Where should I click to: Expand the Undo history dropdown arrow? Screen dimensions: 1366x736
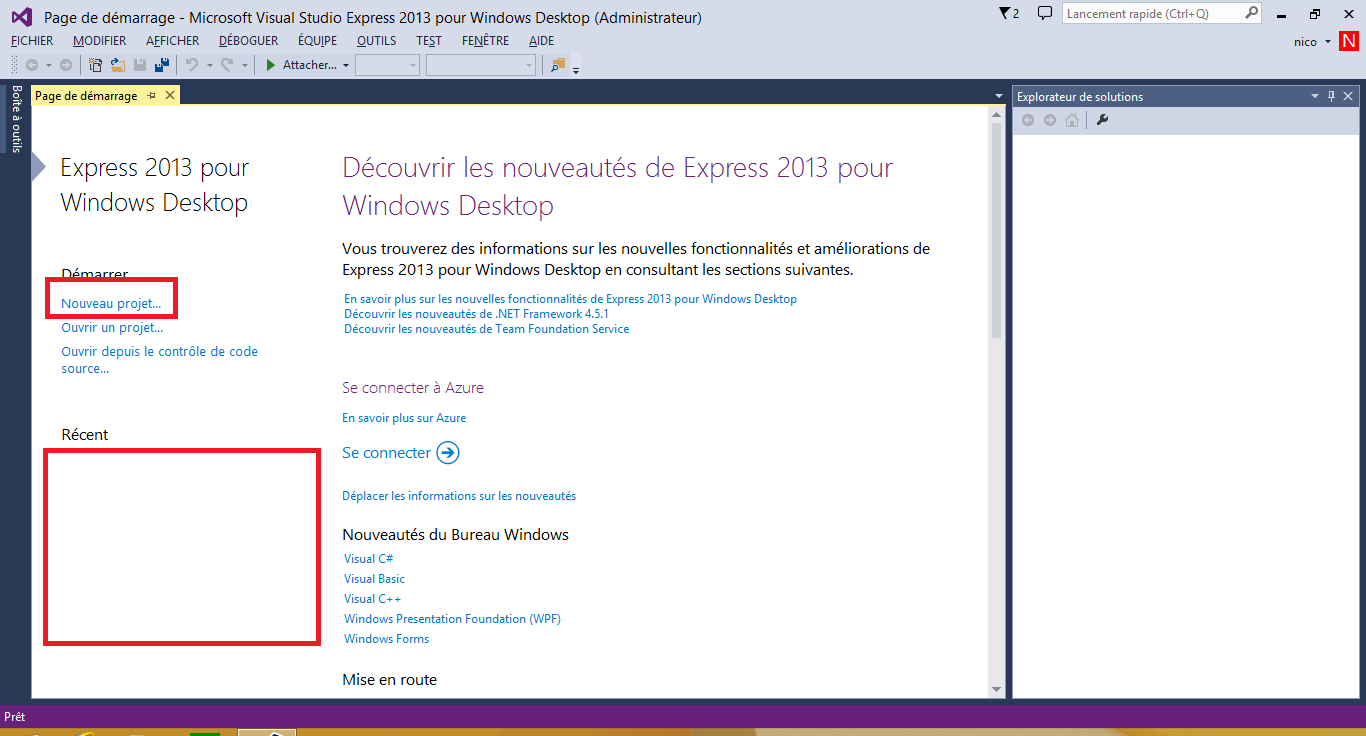point(209,66)
